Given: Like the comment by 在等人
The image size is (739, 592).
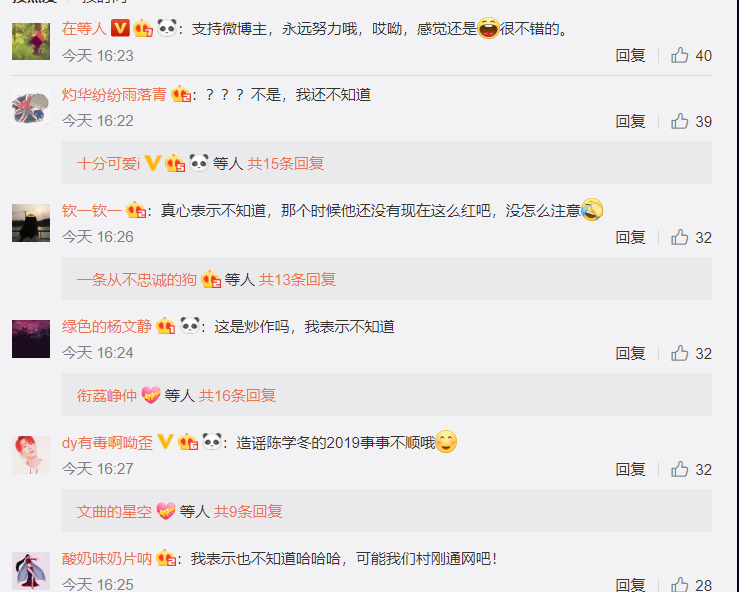Looking at the screenshot, I should coord(680,56).
